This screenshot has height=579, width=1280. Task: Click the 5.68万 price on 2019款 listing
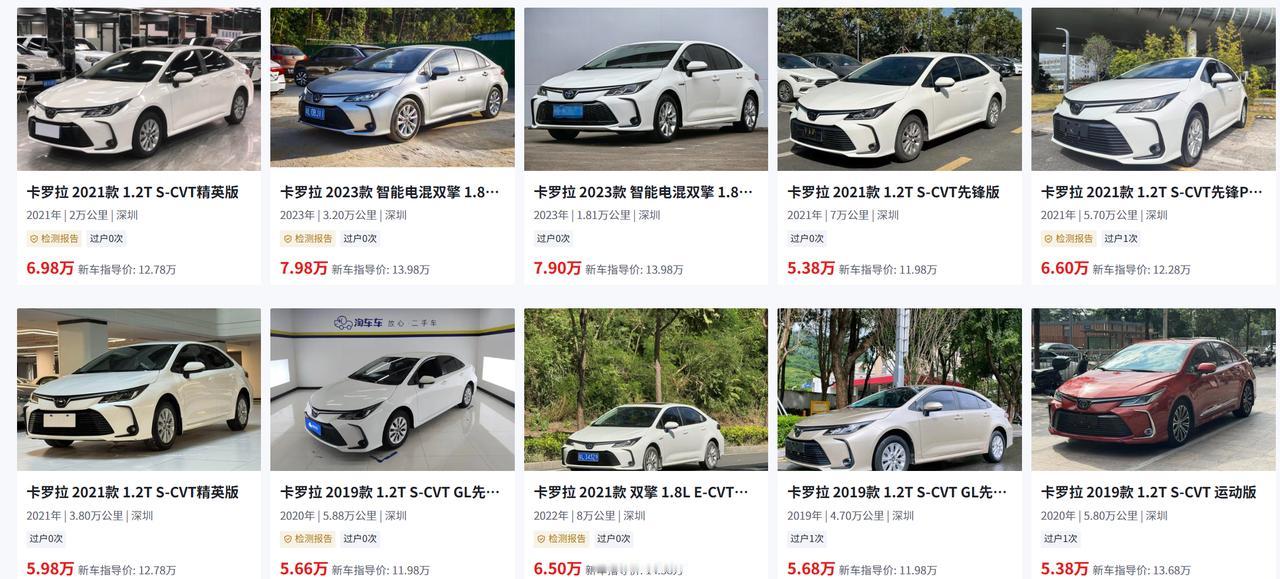(x=810, y=568)
